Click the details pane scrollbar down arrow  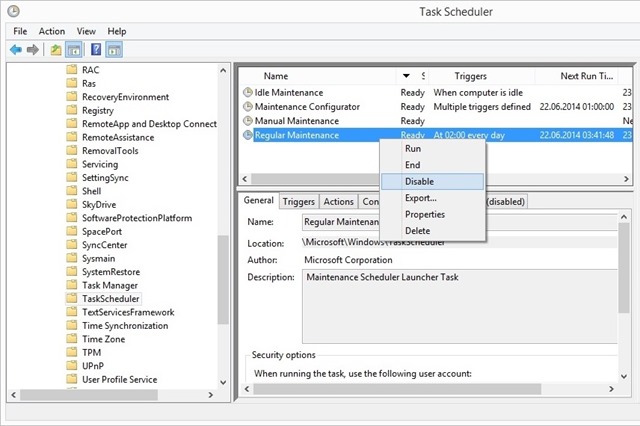coord(624,376)
